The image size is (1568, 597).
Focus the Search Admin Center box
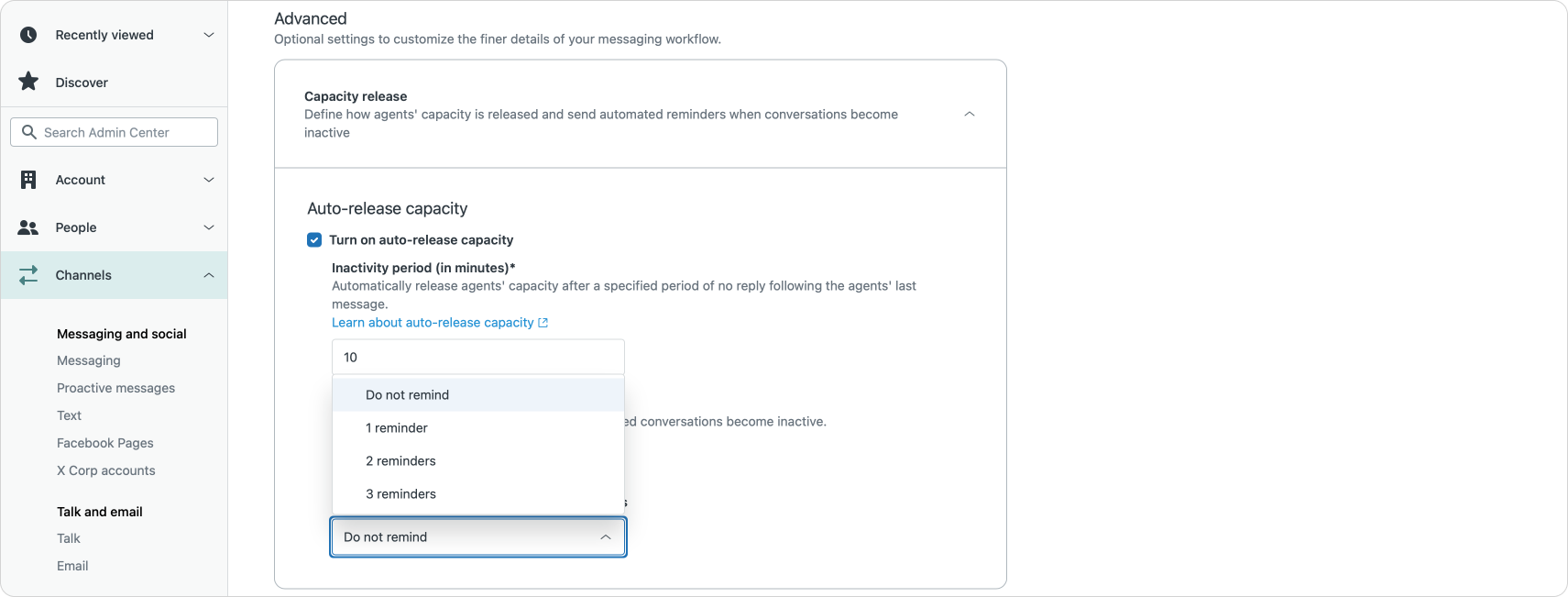(126, 132)
